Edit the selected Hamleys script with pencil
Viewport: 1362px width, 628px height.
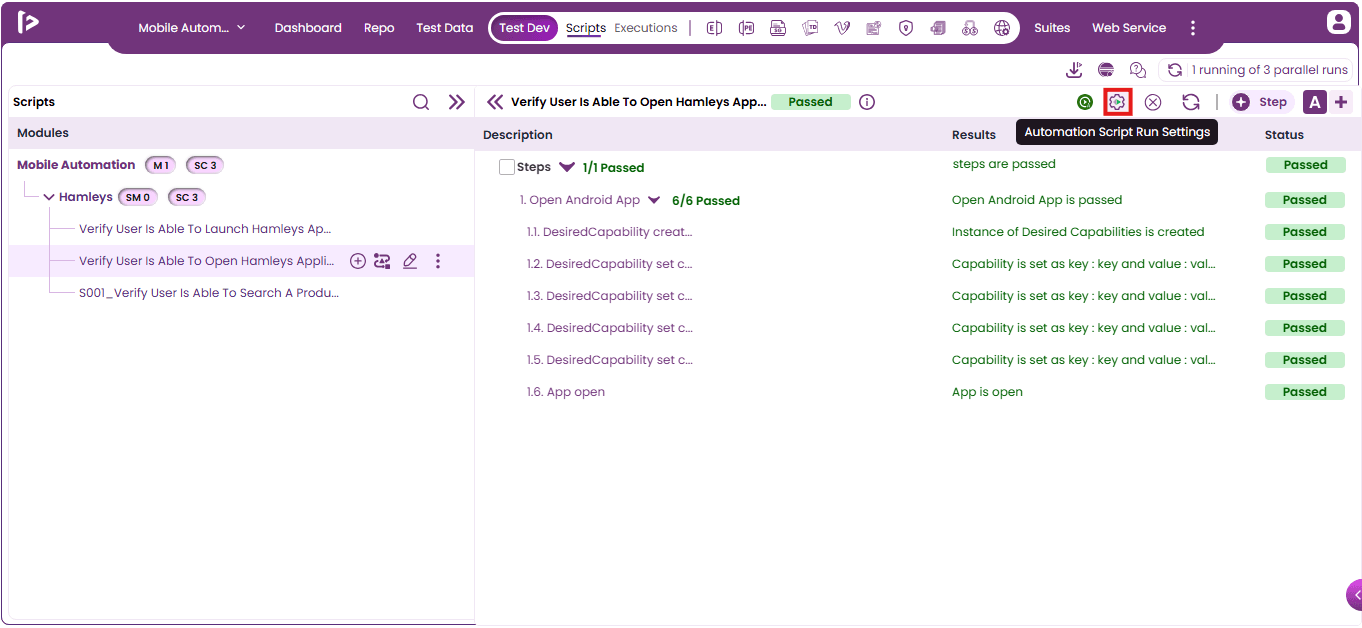(x=410, y=261)
